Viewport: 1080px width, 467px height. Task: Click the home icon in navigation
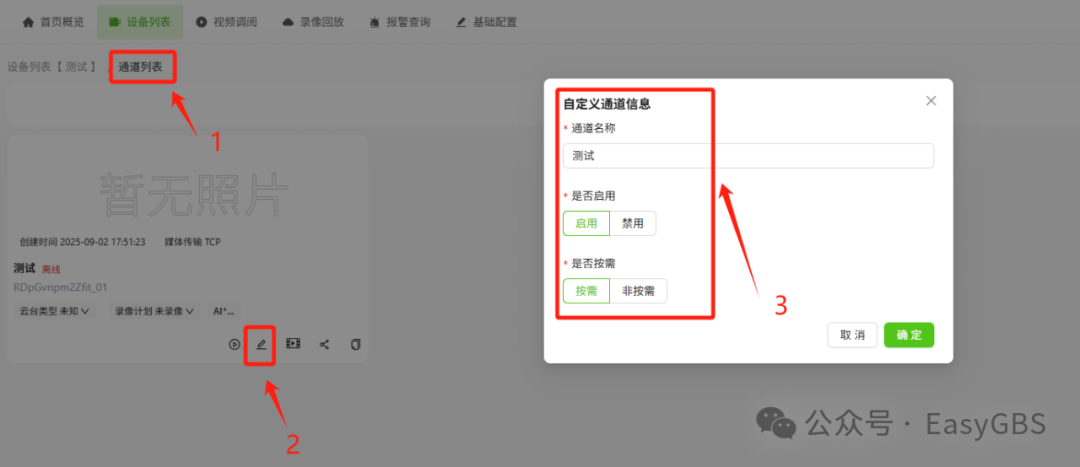28,22
